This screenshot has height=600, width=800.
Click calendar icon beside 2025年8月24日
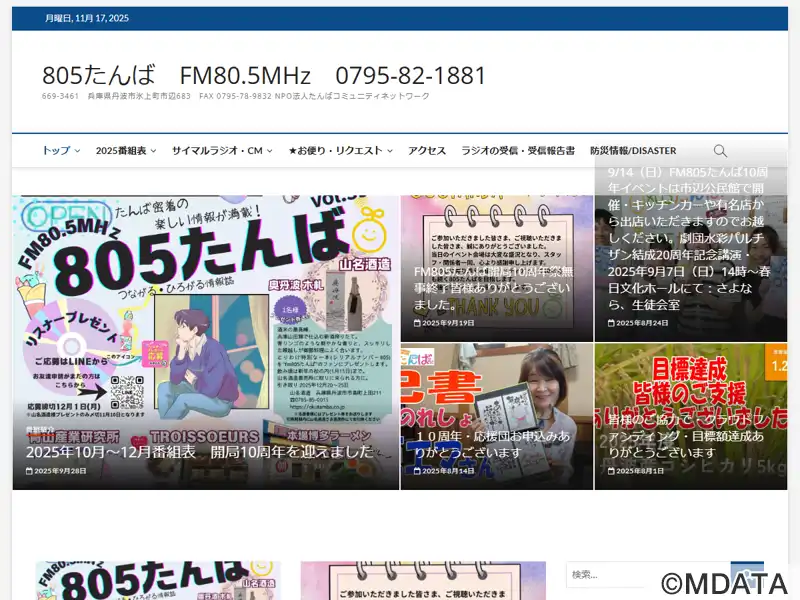[x=611, y=323]
